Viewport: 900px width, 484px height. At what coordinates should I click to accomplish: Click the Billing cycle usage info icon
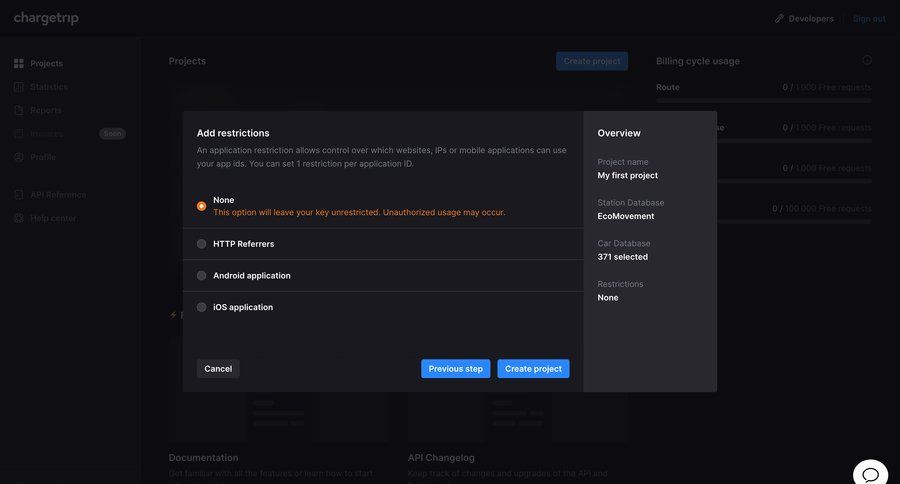coord(867,60)
